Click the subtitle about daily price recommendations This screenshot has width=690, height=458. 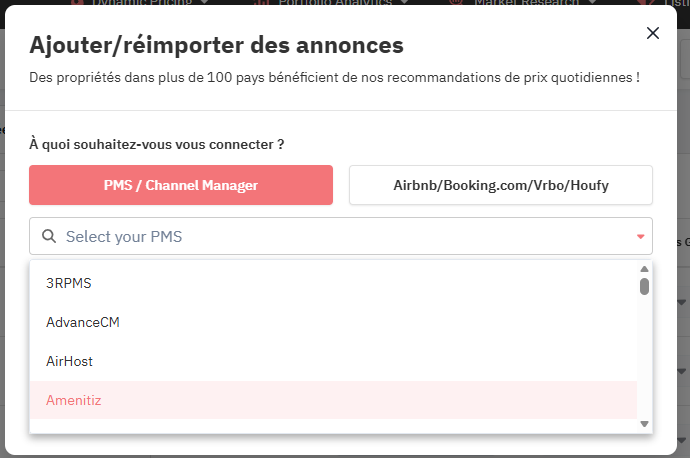pos(335,76)
